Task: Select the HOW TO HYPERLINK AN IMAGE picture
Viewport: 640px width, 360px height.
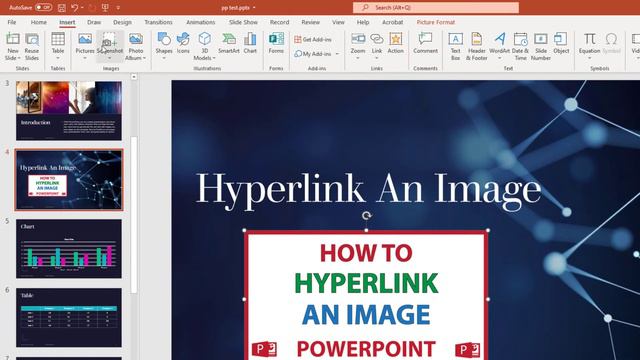Action: point(366,296)
